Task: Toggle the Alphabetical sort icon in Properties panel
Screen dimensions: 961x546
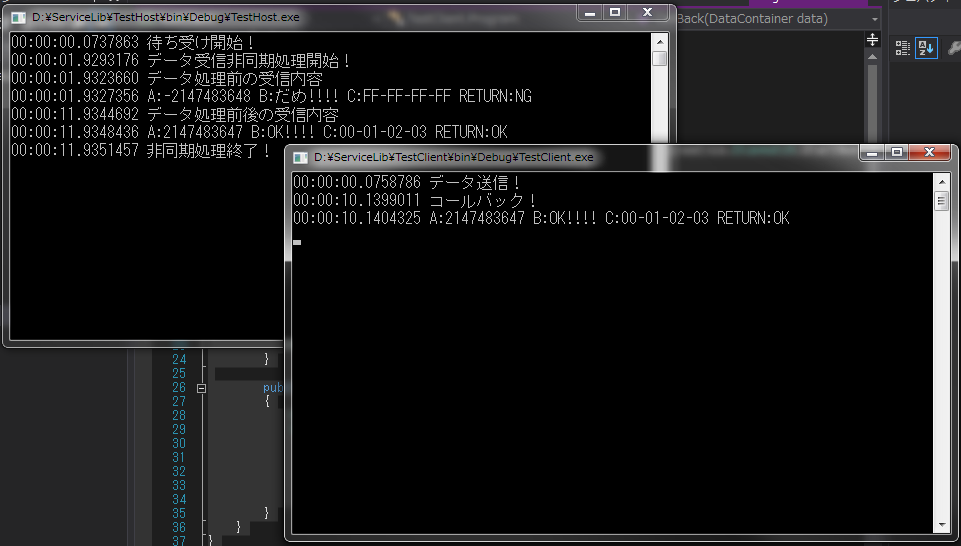Action: pyautogui.click(x=926, y=48)
